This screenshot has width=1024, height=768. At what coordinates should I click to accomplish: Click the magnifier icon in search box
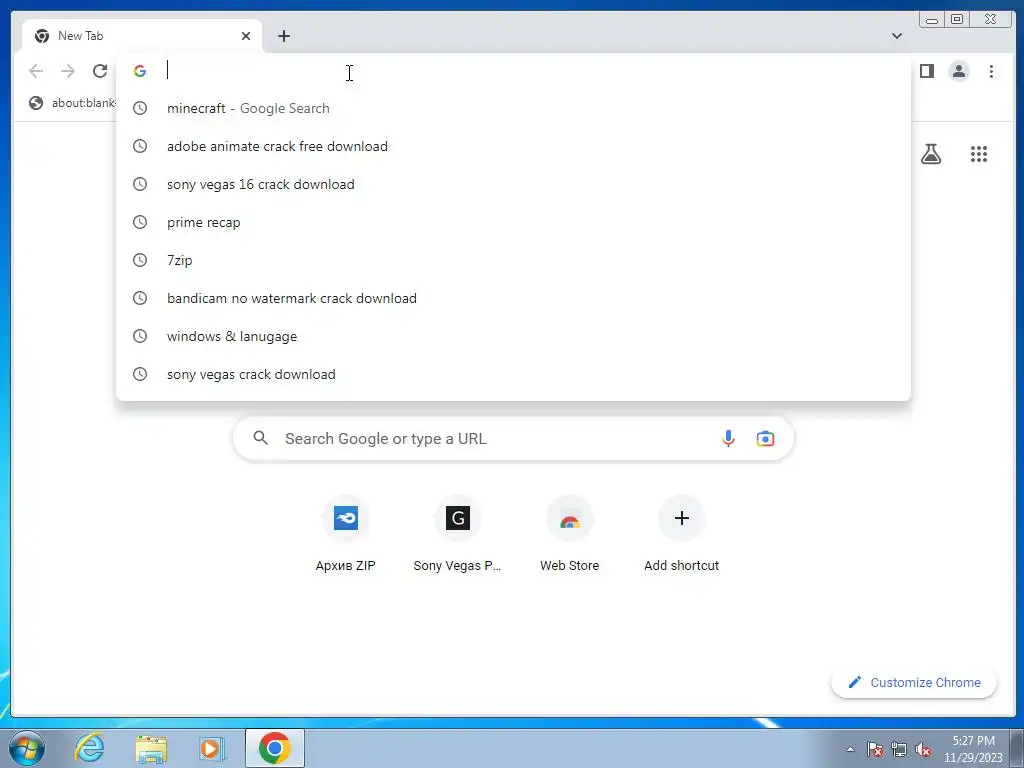click(x=261, y=438)
